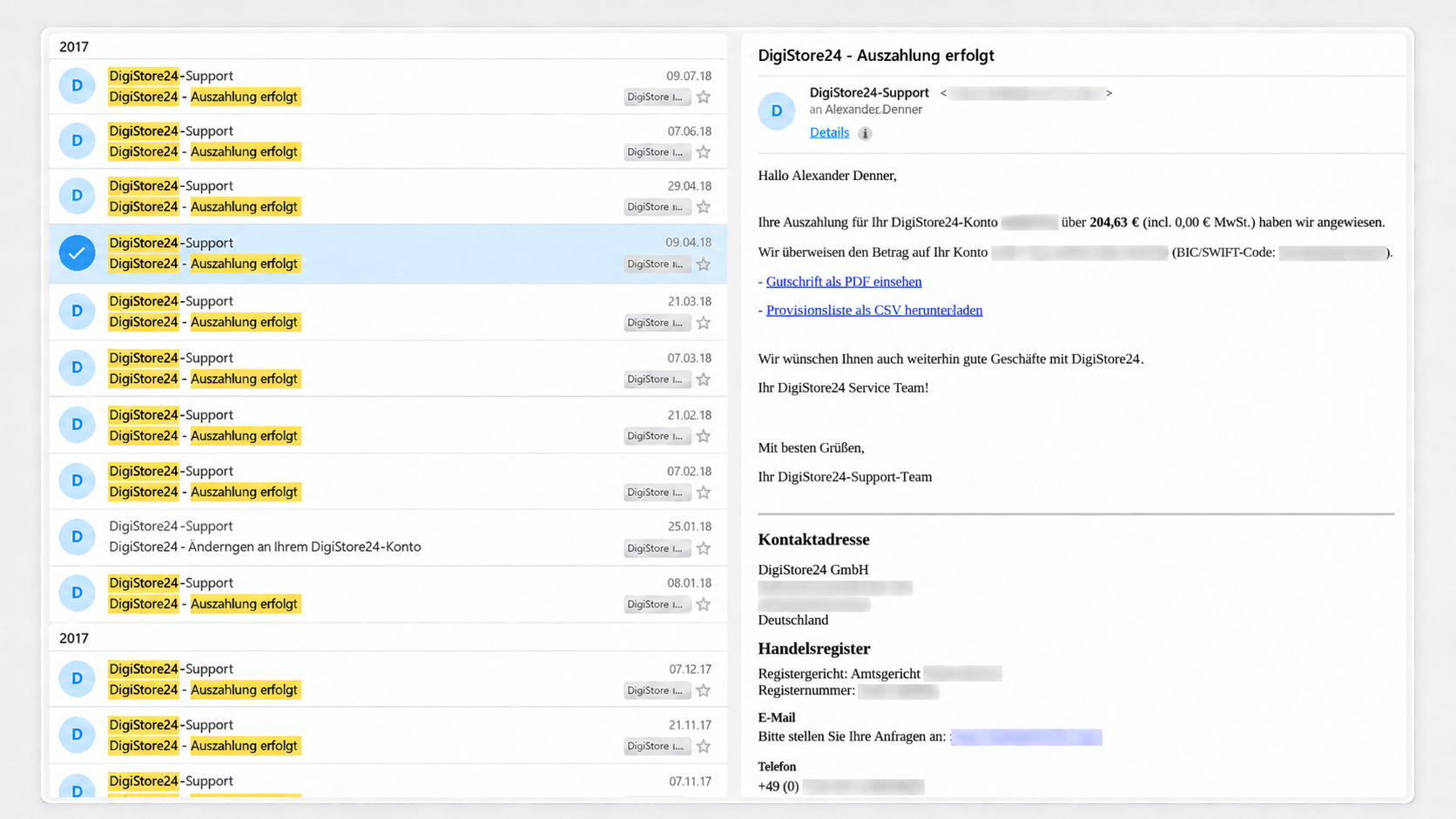1456x819 pixels.
Task: Click the greeting 'Hallo Alexander Denner,'
Action: (x=827, y=175)
